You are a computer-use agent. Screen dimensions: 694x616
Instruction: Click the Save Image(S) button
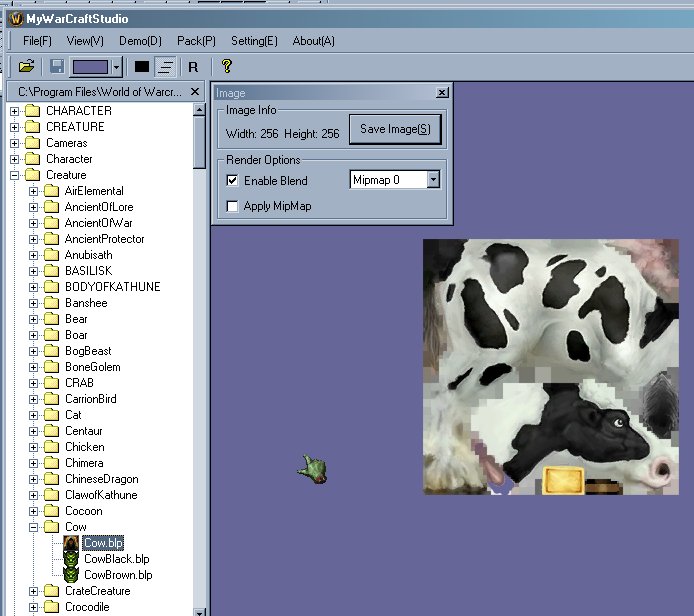pos(395,129)
